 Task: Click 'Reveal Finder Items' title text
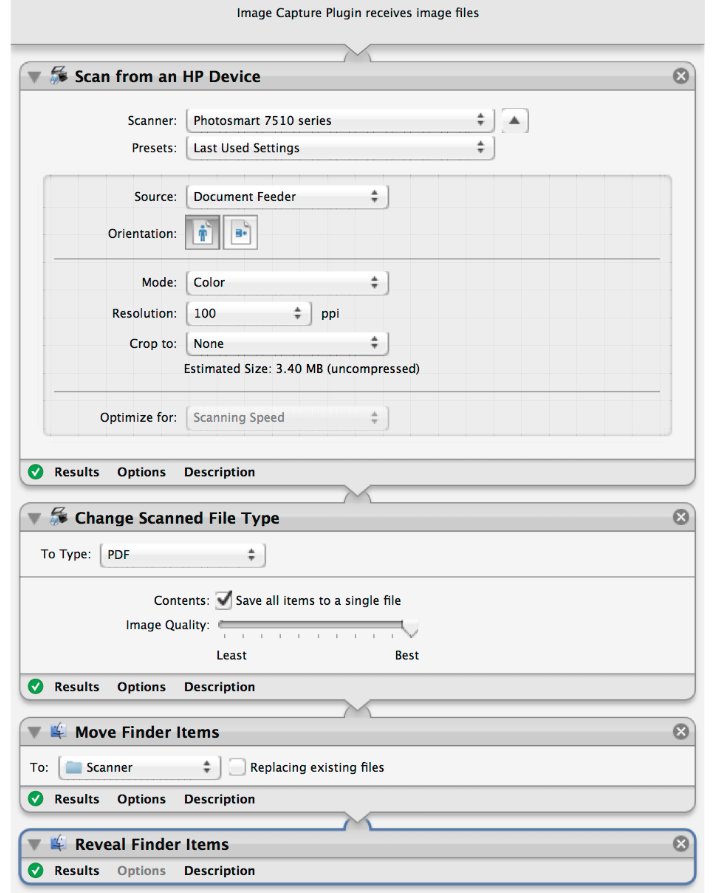tap(152, 844)
